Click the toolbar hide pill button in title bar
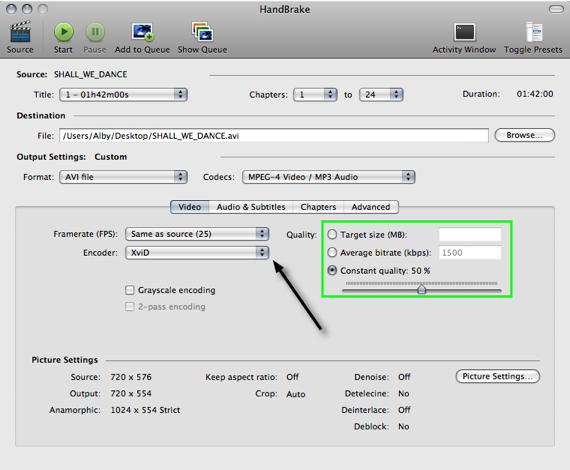The width and height of the screenshot is (570, 470). pos(556,9)
